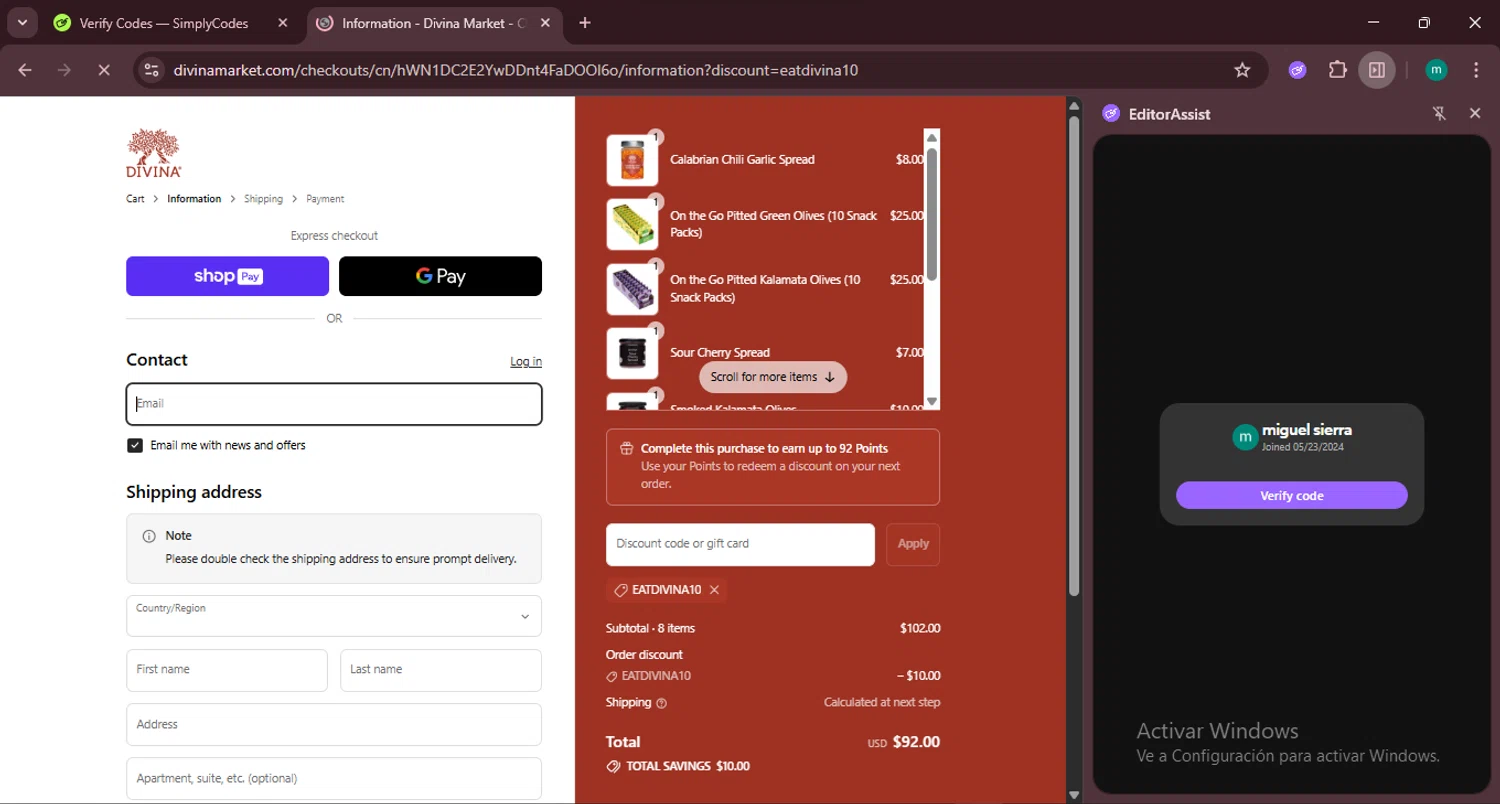This screenshot has height=804, width=1500.
Task: Click the Subtotal 8 items text
Action: click(650, 629)
